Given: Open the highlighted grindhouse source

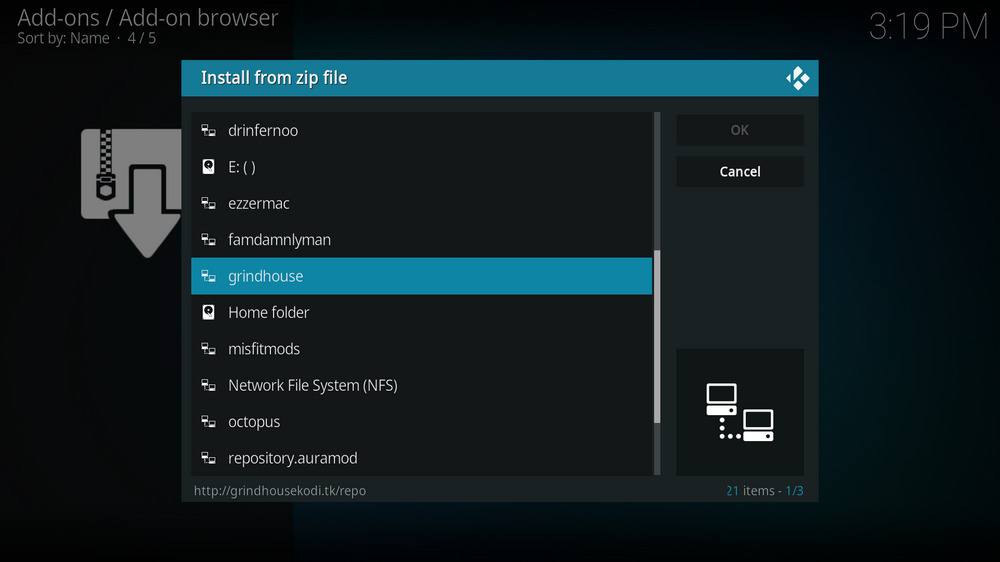Looking at the screenshot, I should click(x=422, y=276).
